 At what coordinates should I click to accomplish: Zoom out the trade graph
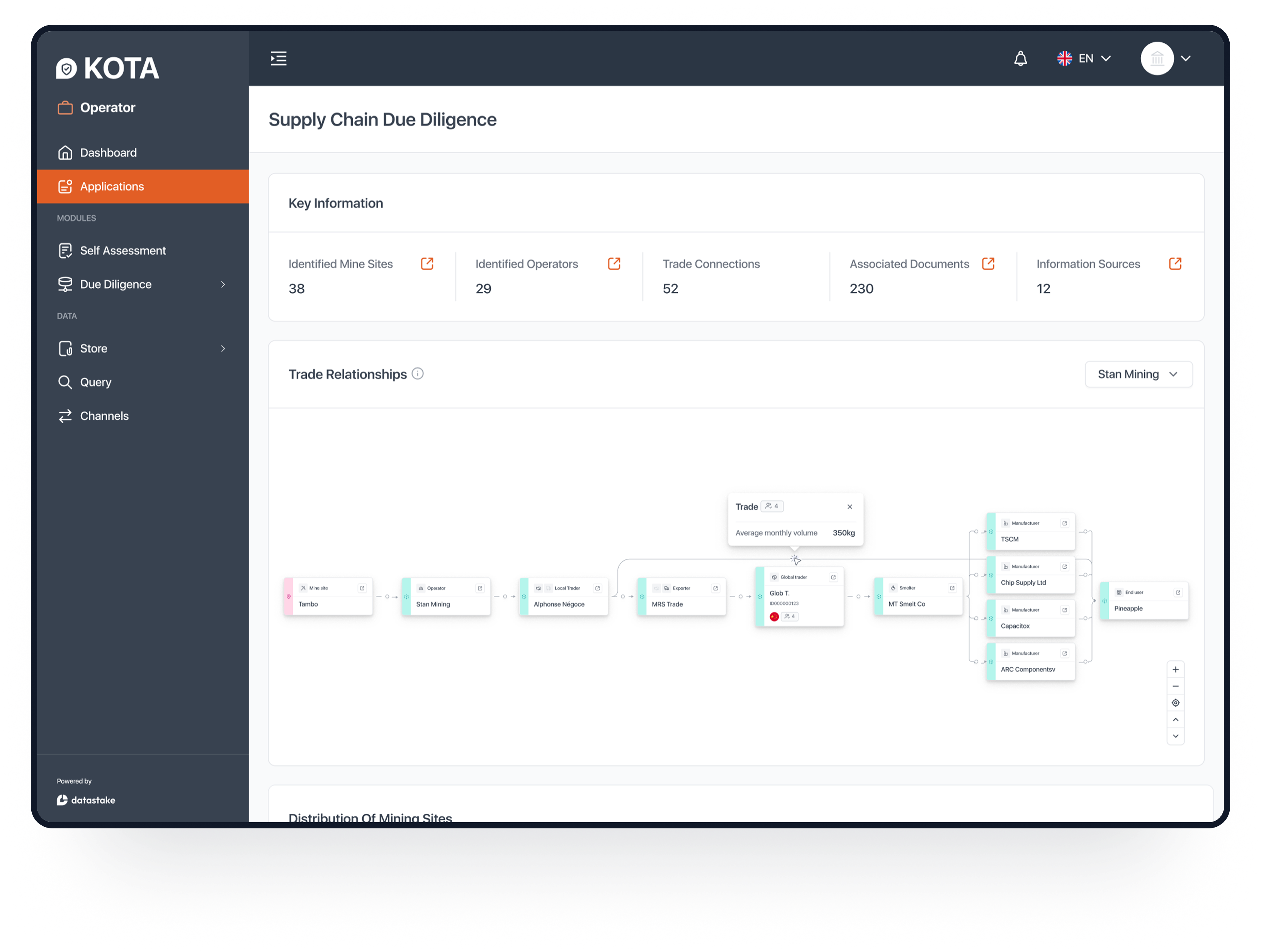coord(1176,686)
